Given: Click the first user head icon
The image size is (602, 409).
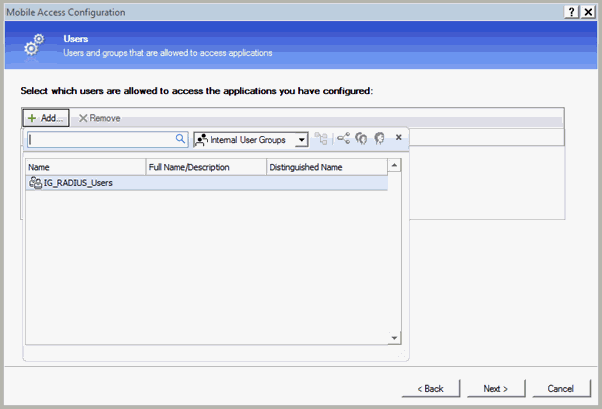Looking at the screenshot, I should [x=361, y=139].
